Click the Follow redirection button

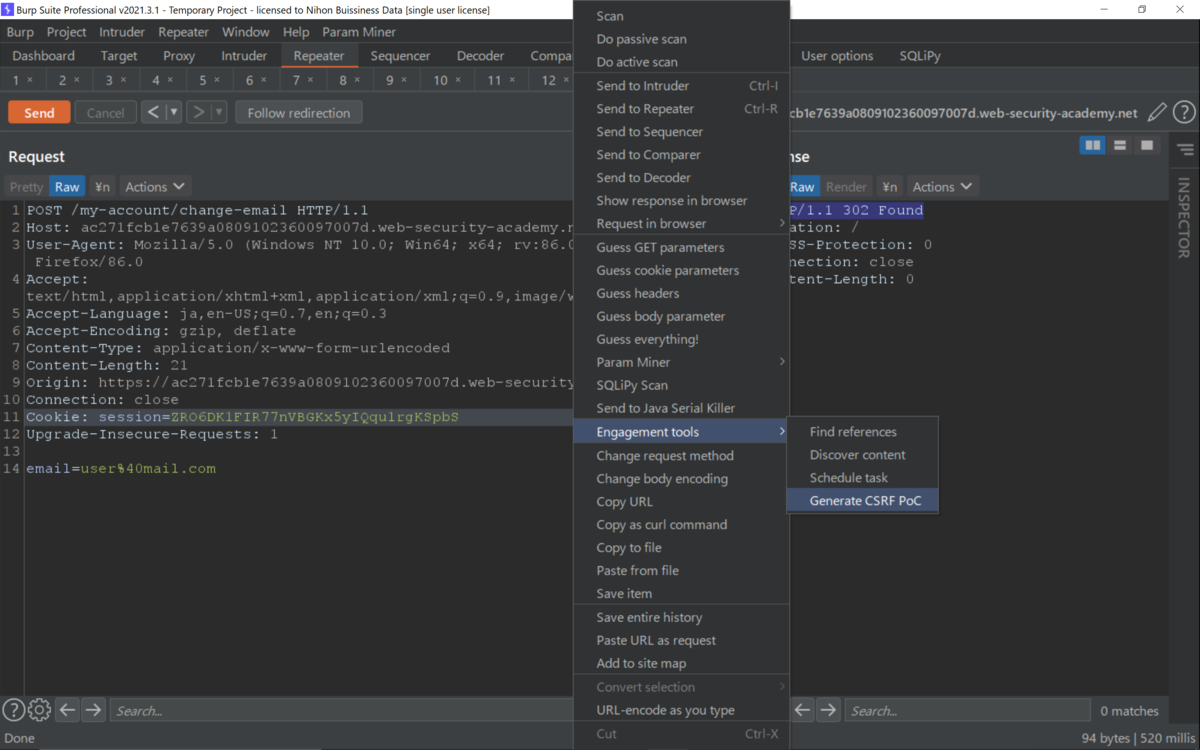299,112
